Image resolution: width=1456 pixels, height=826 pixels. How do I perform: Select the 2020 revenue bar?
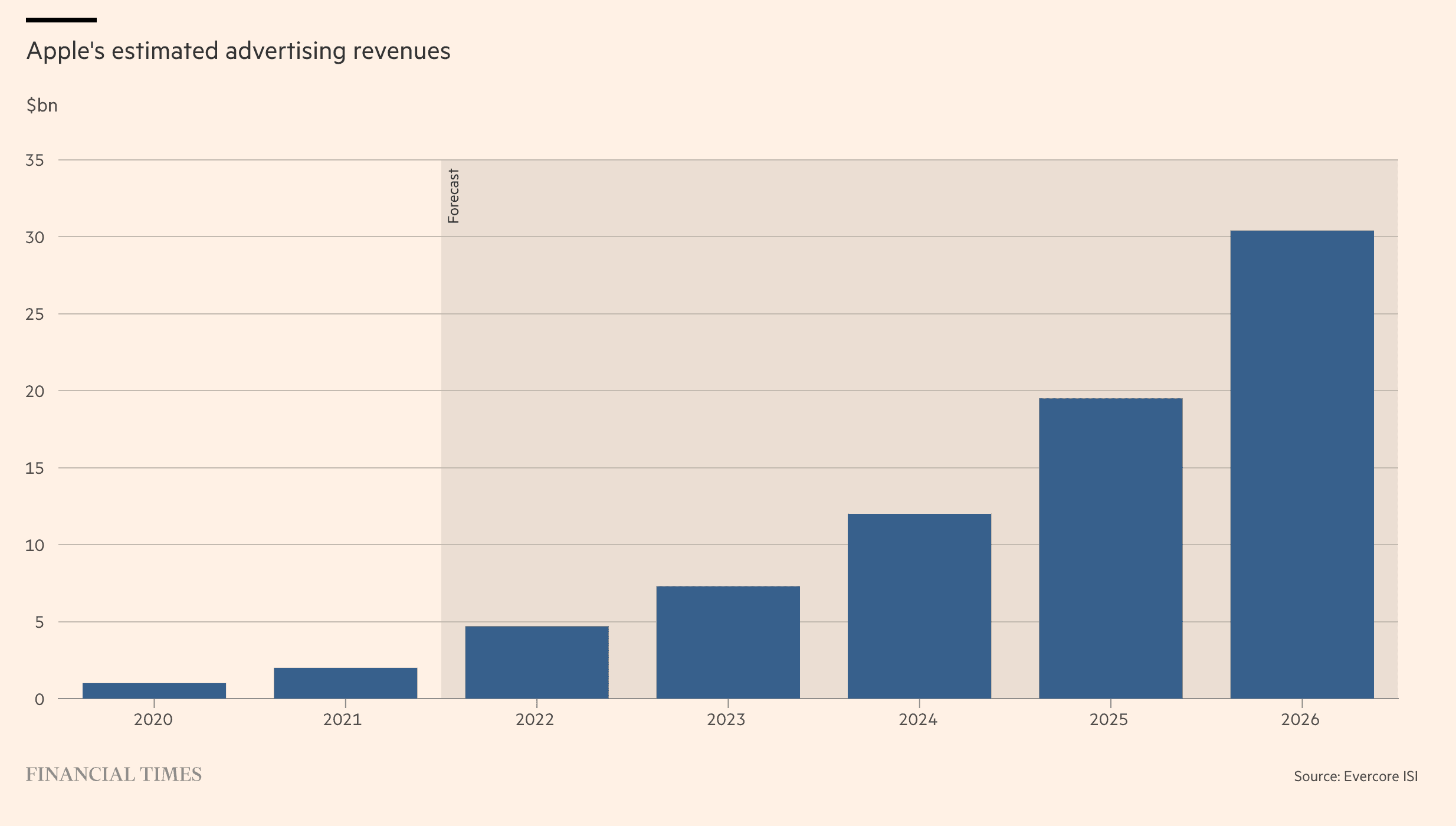154,691
